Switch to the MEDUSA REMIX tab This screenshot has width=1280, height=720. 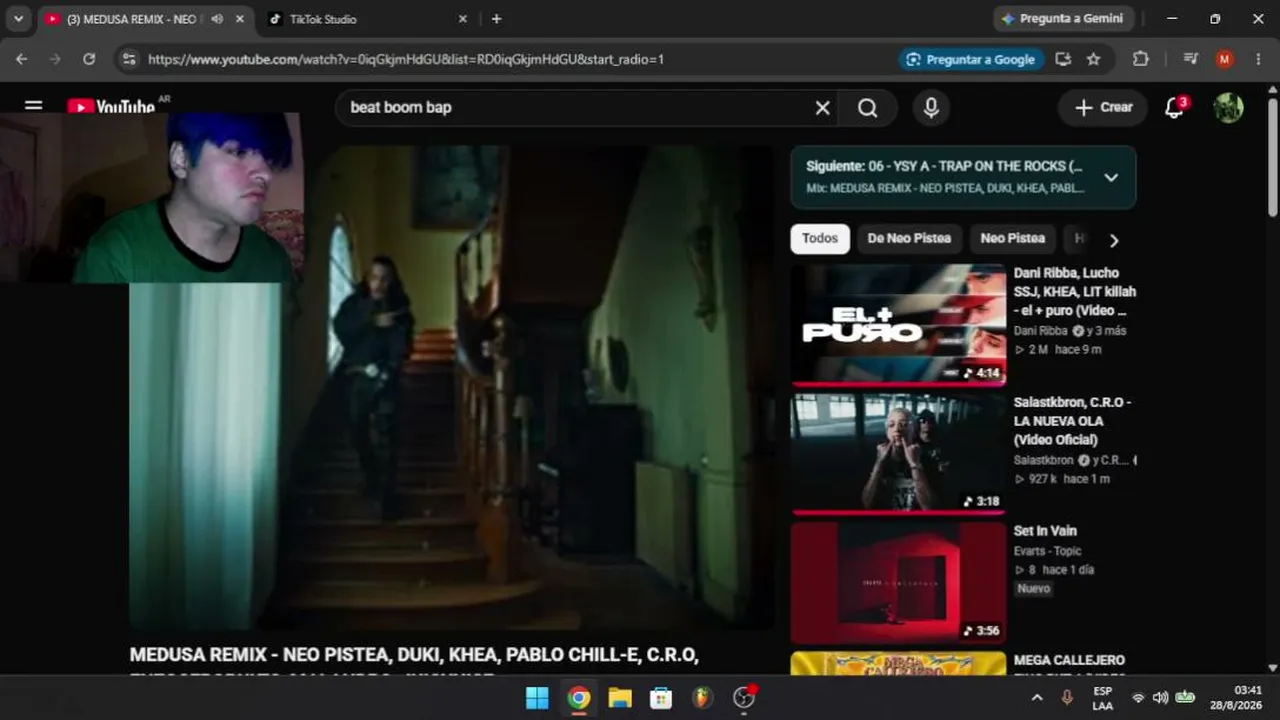pos(136,19)
